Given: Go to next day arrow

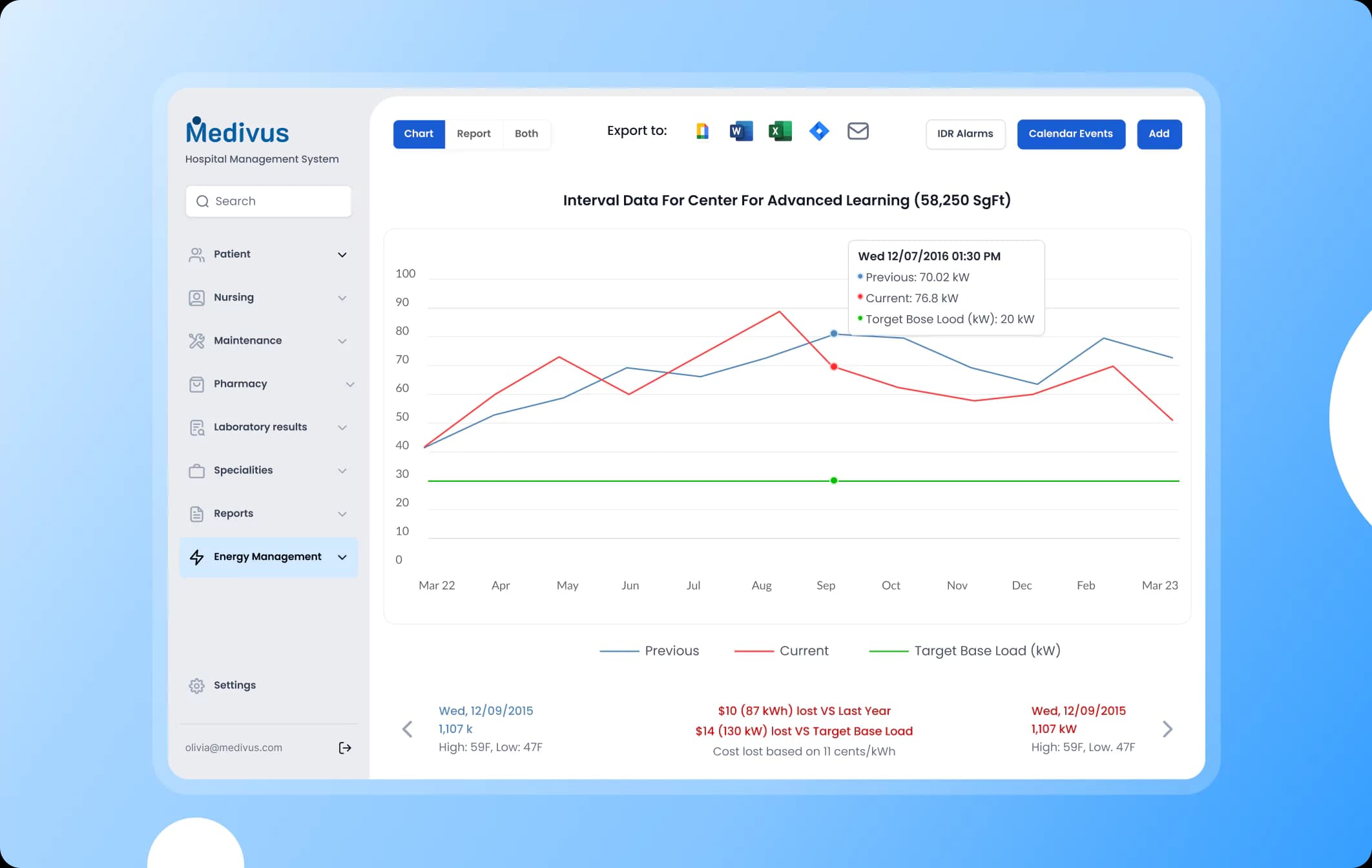Looking at the screenshot, I should pos(1167,729).
